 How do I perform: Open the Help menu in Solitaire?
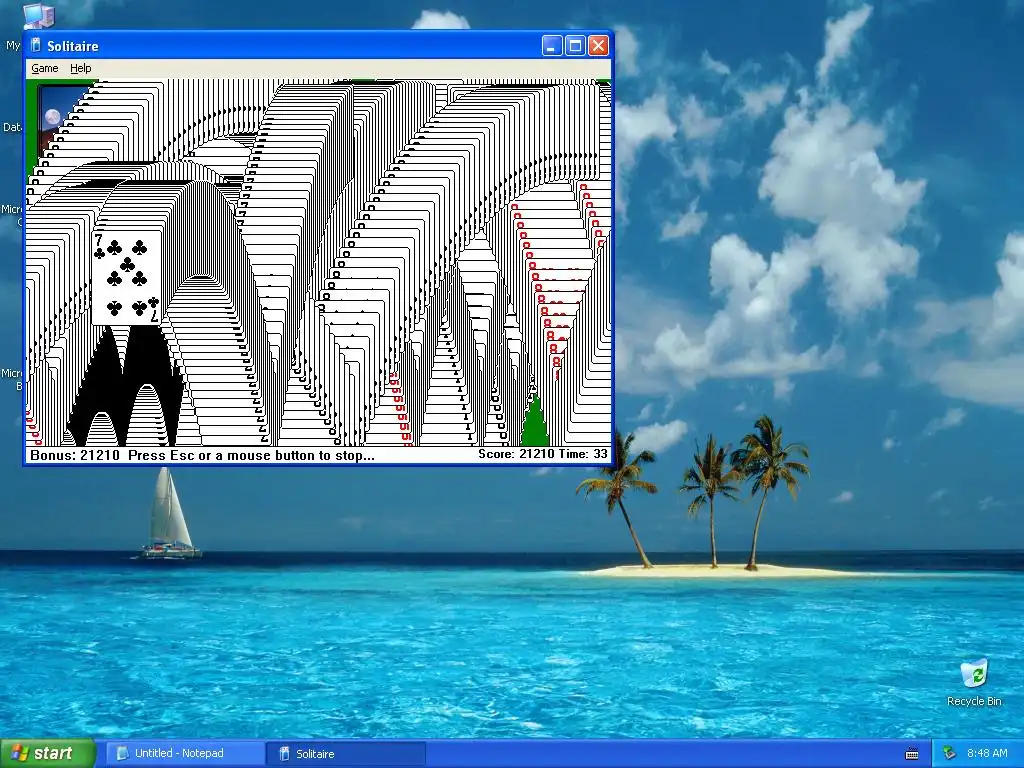click(80, 68)
